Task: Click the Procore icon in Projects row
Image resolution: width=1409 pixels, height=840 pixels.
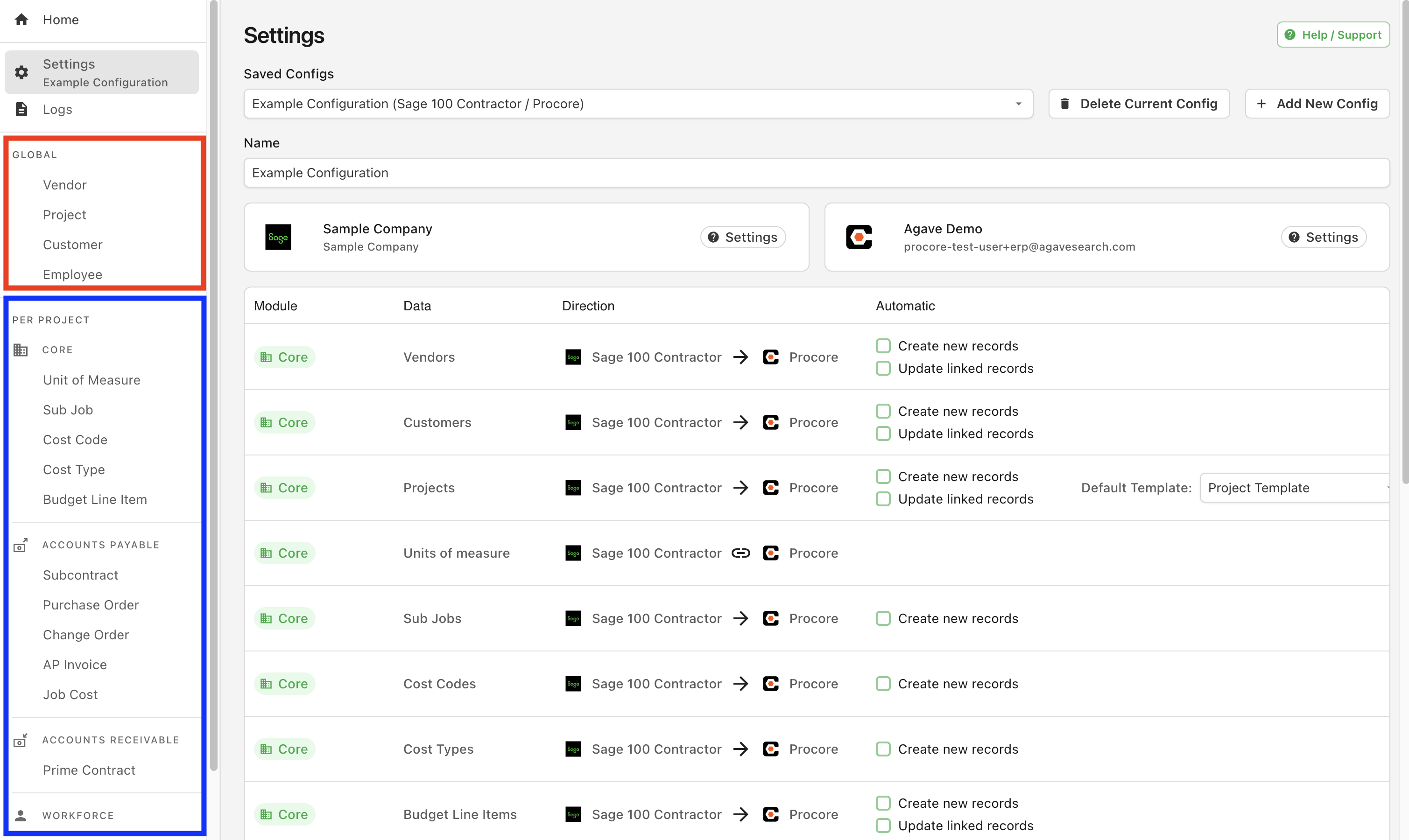Action: tap(770, 488)
